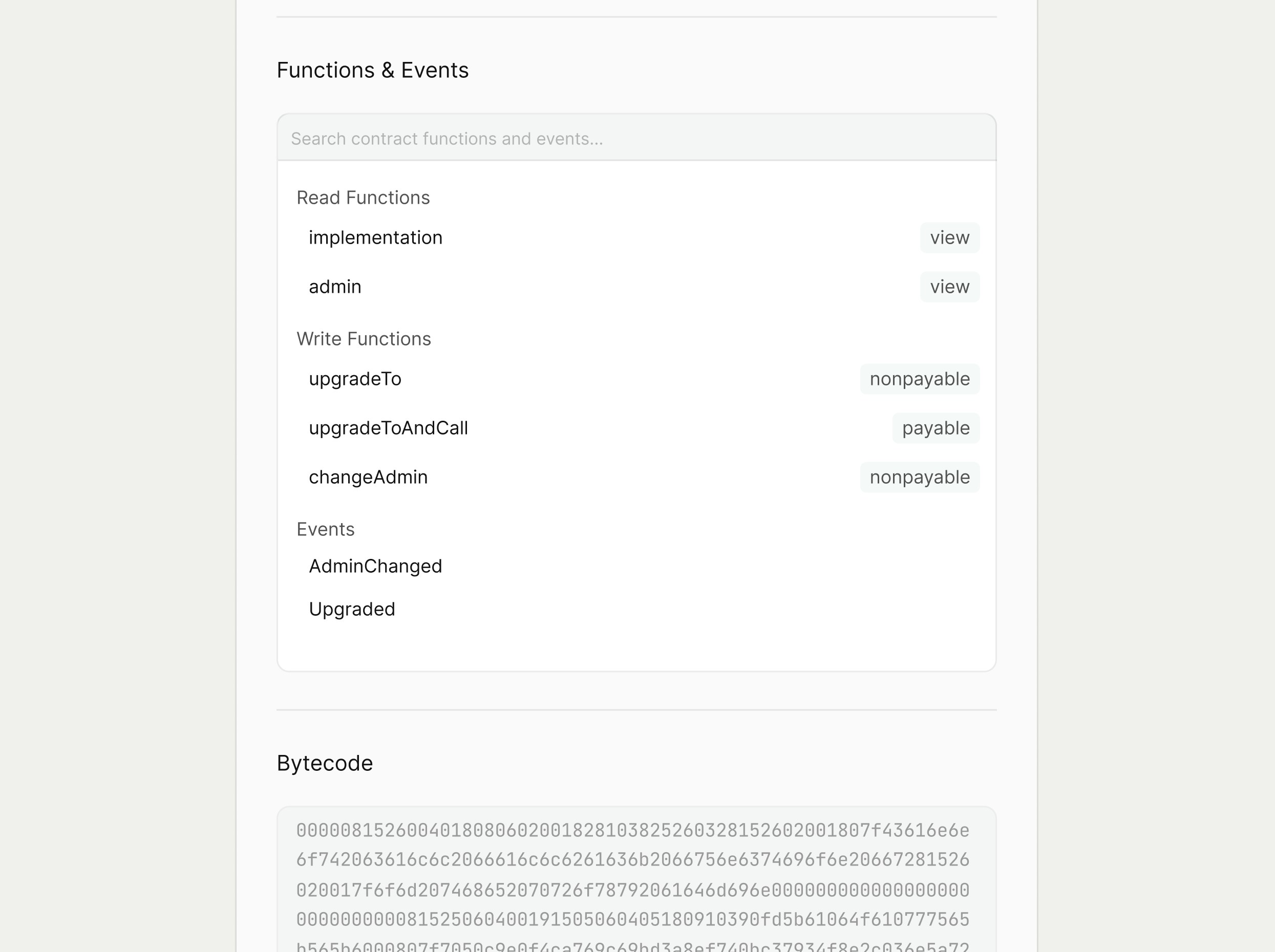Viewport: 1275px width, 952px height.
Task: Select the implementation read function
Action: point(375,237)
